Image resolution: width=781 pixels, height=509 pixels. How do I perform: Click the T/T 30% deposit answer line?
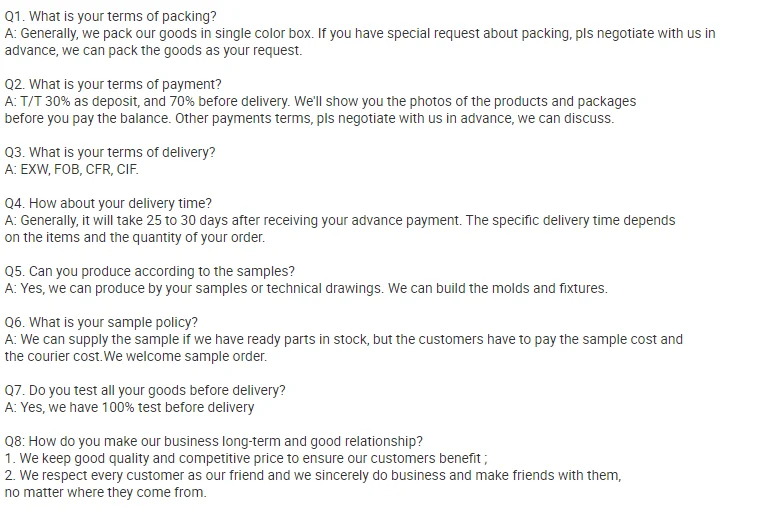click(320, 101)
